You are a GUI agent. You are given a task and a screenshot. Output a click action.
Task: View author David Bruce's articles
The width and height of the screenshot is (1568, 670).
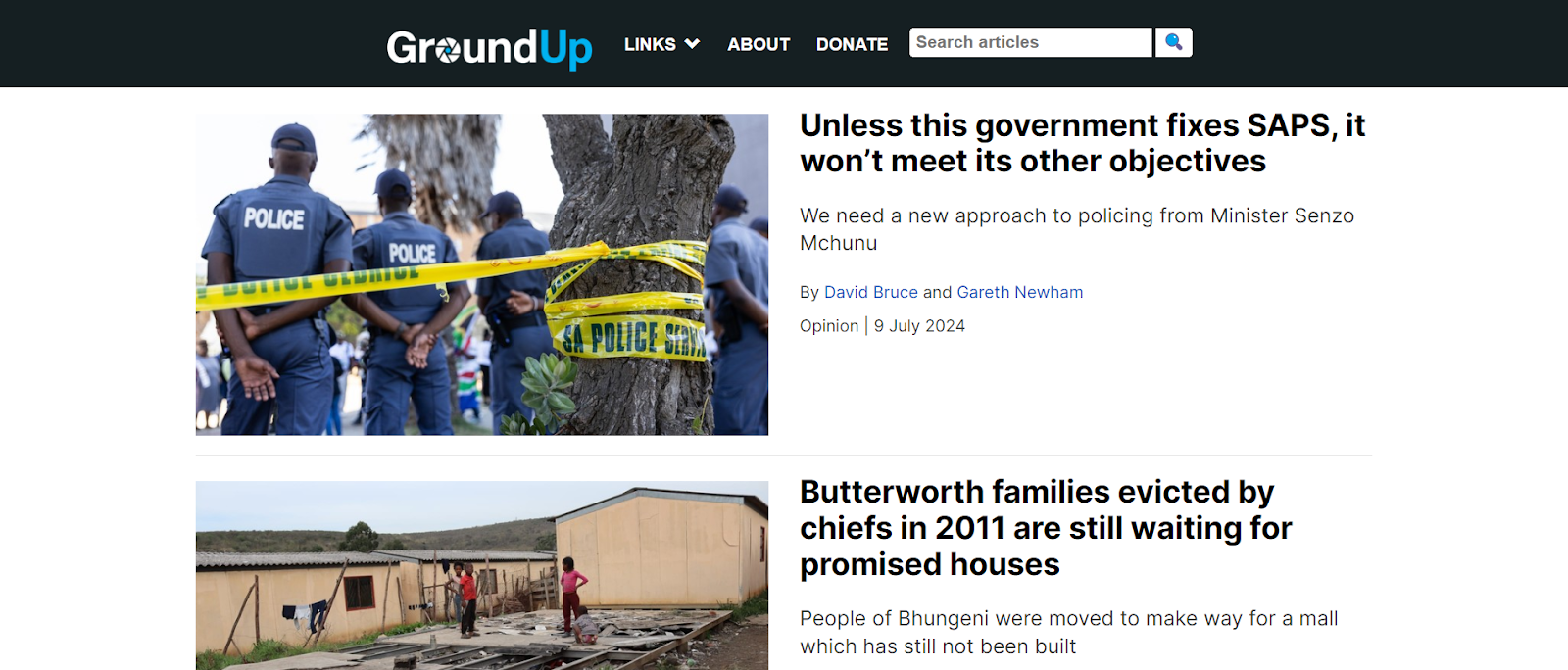pos(870,292)
